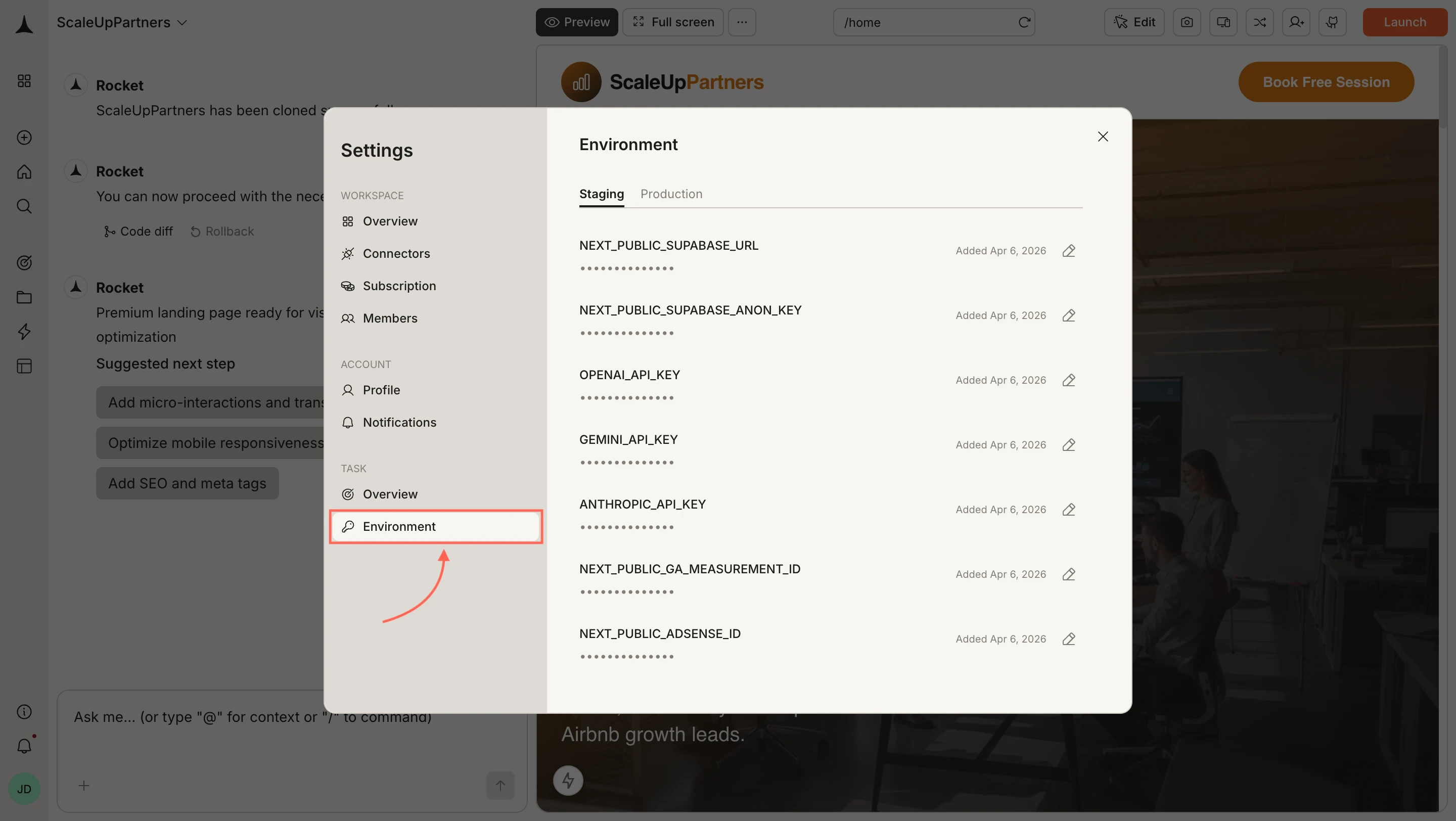Open the search icon in the left sidebar
1456x821 pixels.
pos(24,206)
